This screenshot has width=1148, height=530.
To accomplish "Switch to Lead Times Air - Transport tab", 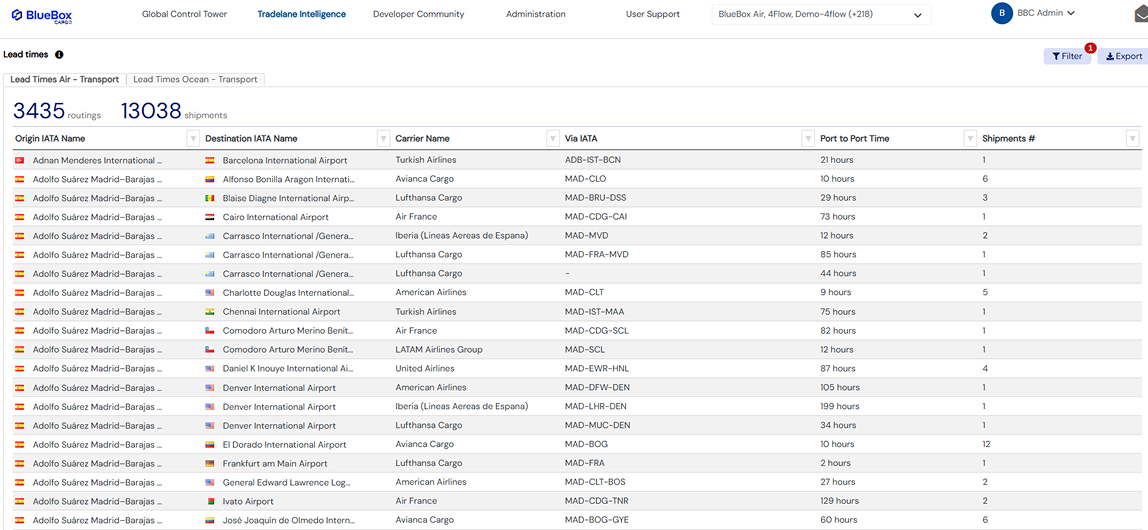I will 64,80.
